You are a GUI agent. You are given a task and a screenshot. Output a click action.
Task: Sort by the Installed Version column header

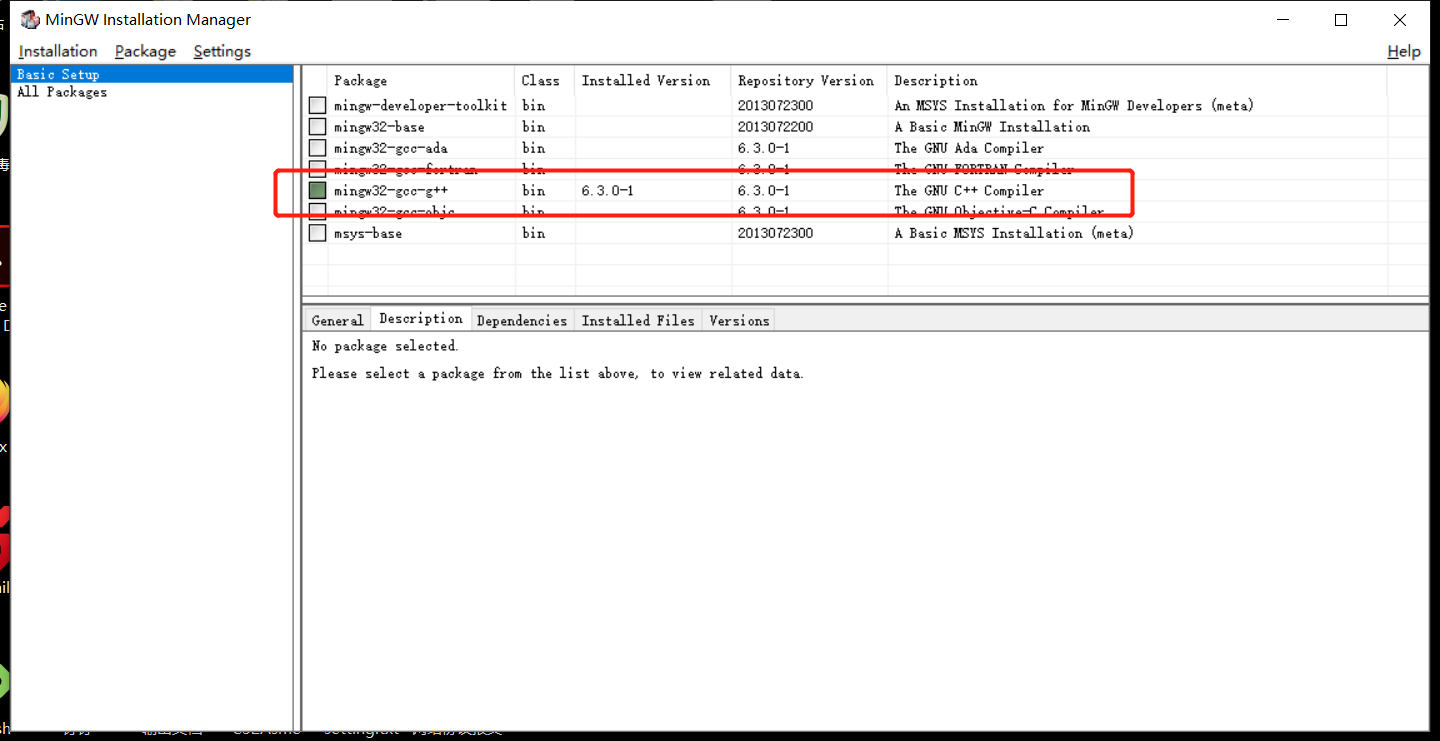coord(653,80)
